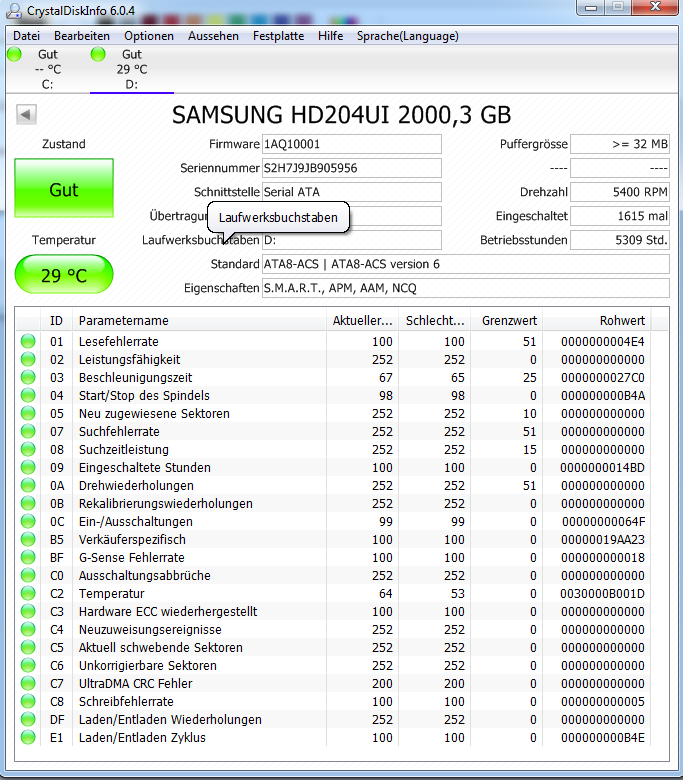Viewport: 683px width, 780px height.
Task: Open the Aussehen menu
Action: (213, 36)
